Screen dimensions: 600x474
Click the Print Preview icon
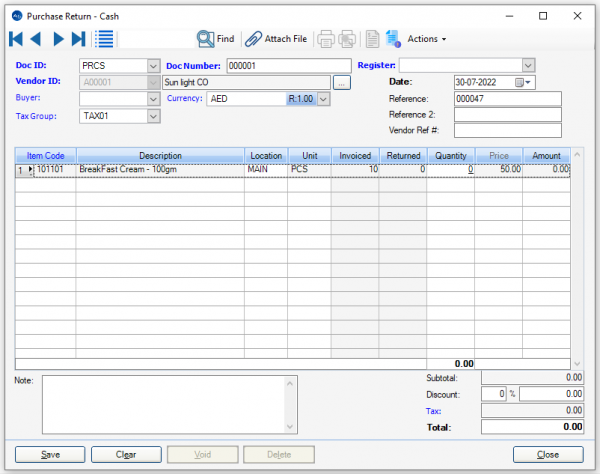347,39
